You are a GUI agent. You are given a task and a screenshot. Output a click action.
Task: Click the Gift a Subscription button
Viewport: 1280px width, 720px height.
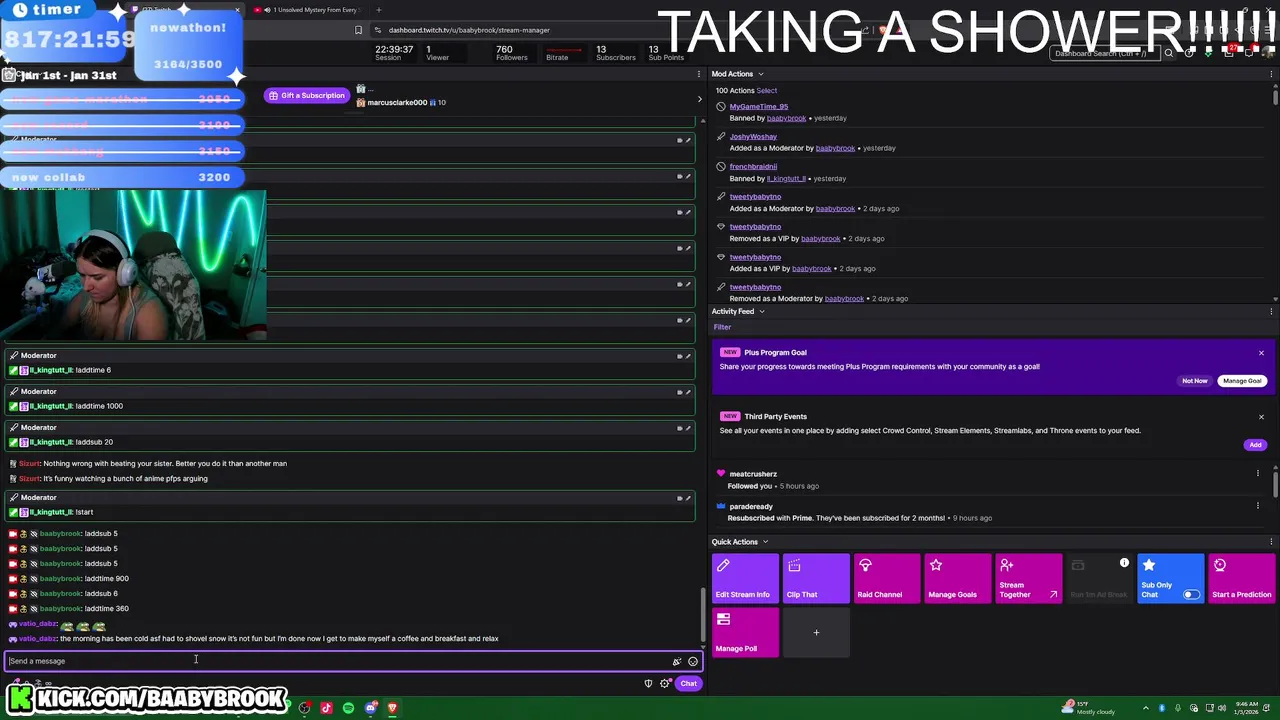[x=307, y=96]
